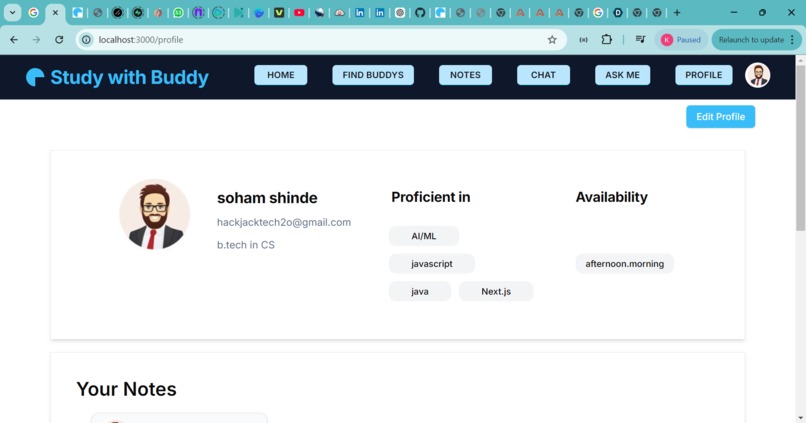Select PROFILE in the navbar

[704, 75]
